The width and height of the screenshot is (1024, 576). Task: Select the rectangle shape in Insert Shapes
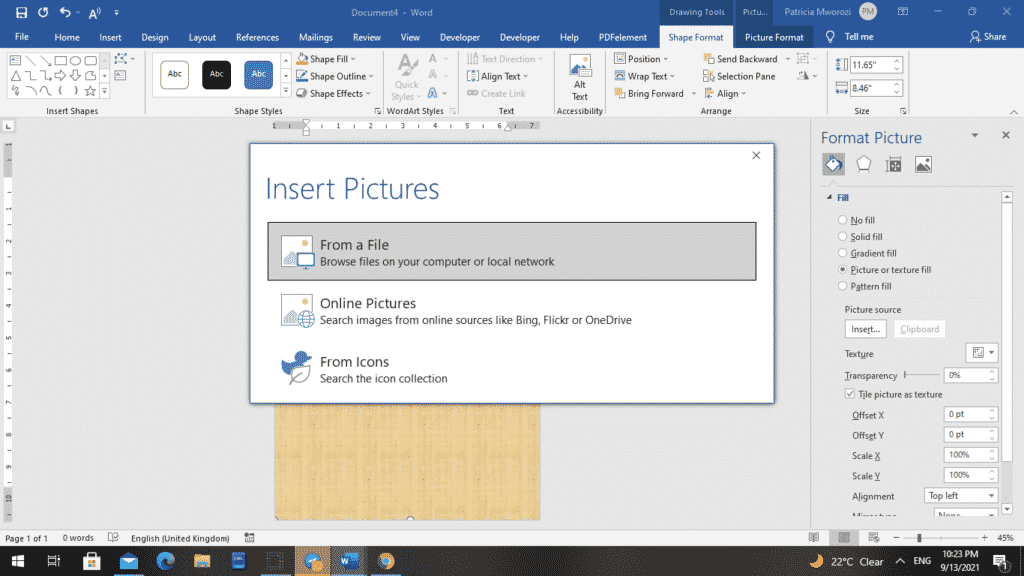(62, 60)
